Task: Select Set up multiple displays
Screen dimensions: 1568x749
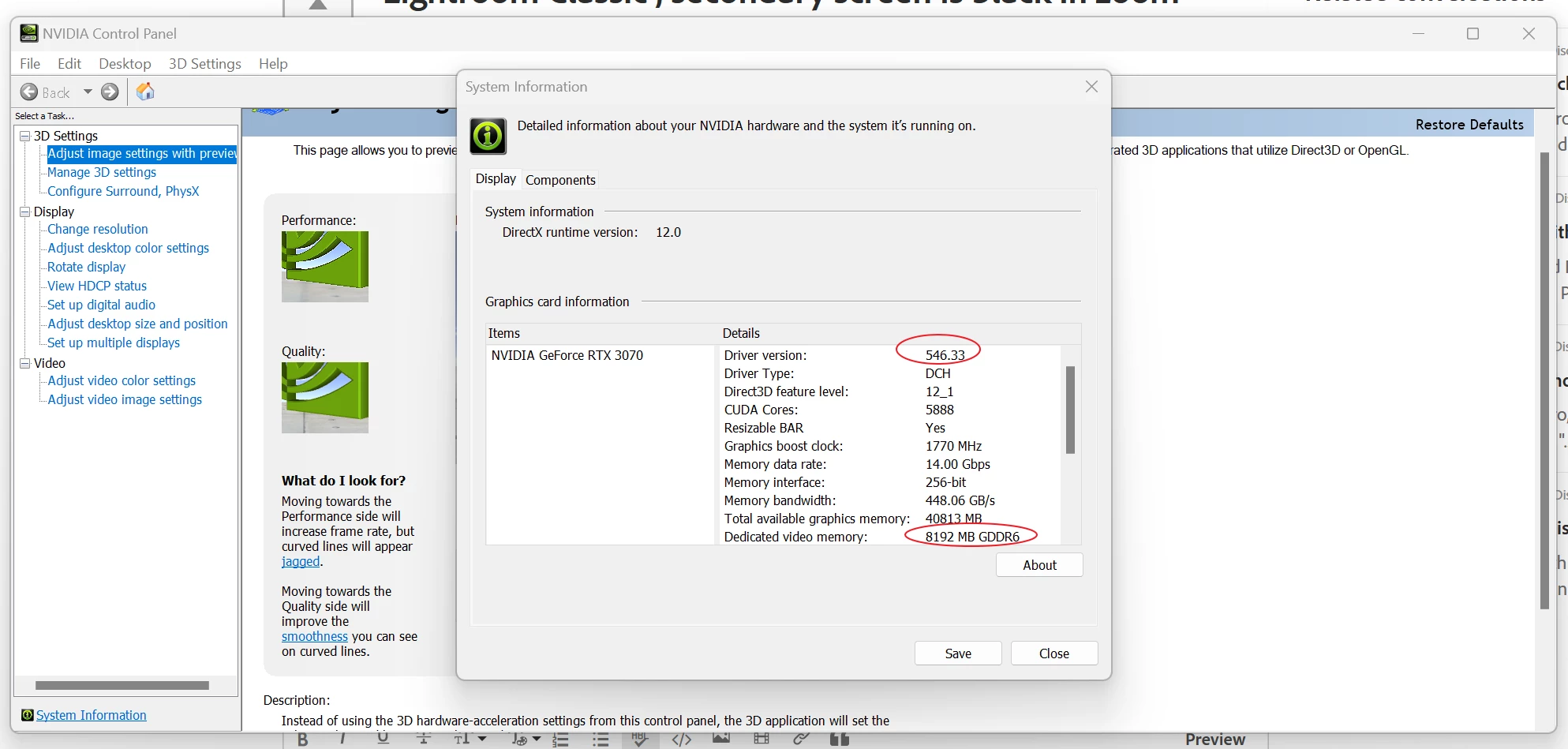Action: (114, 343)
